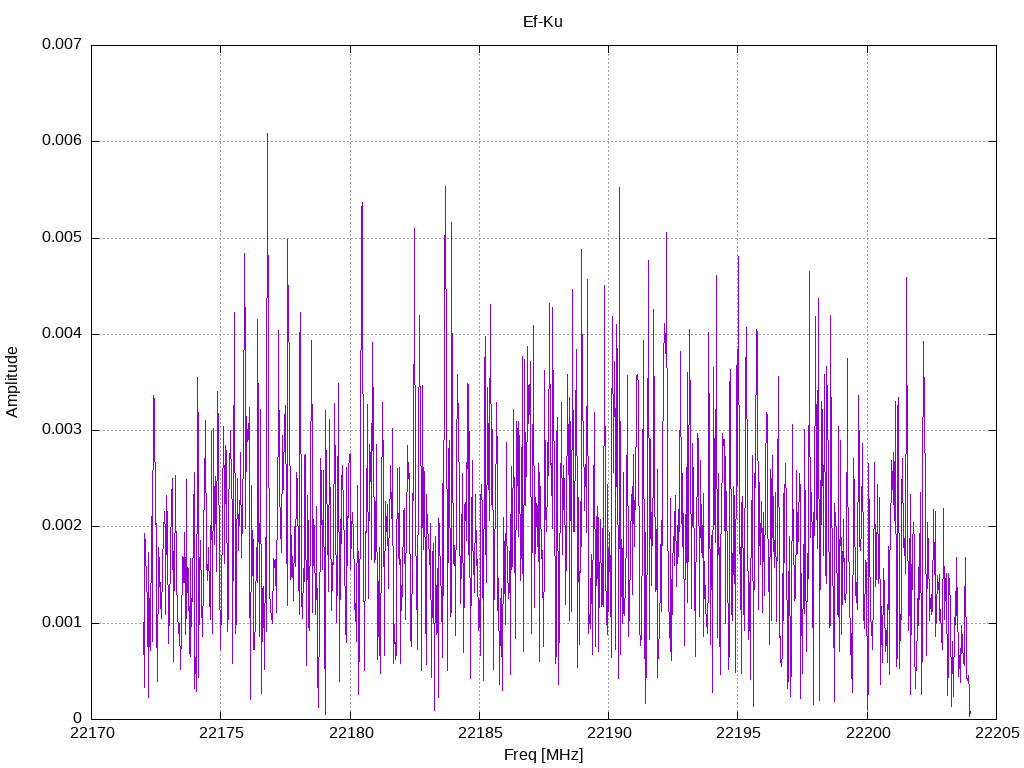Click the tallest spectrum peak above 0.006

(x=267, y=135)
